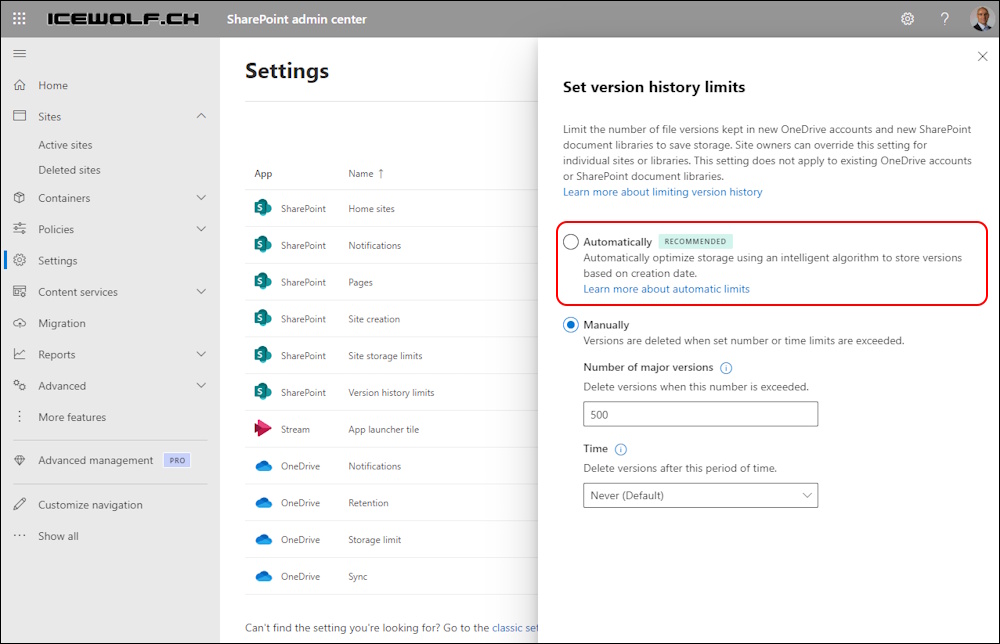This screenshot has height=644, width=1000.
Task: Open the Site creation setting
Action: click(x=374, y=319)
